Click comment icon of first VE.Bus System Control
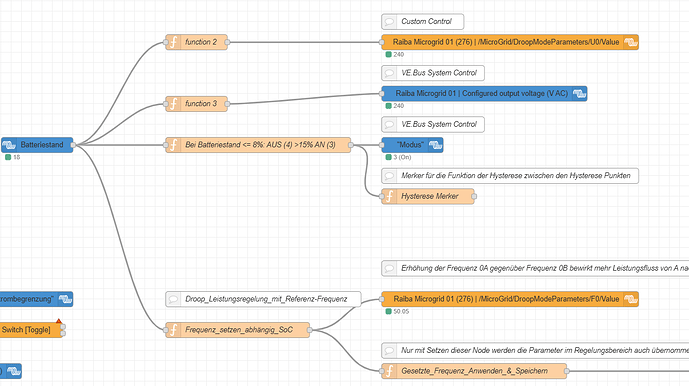This screenshot has height=386, width=689. 389,73
